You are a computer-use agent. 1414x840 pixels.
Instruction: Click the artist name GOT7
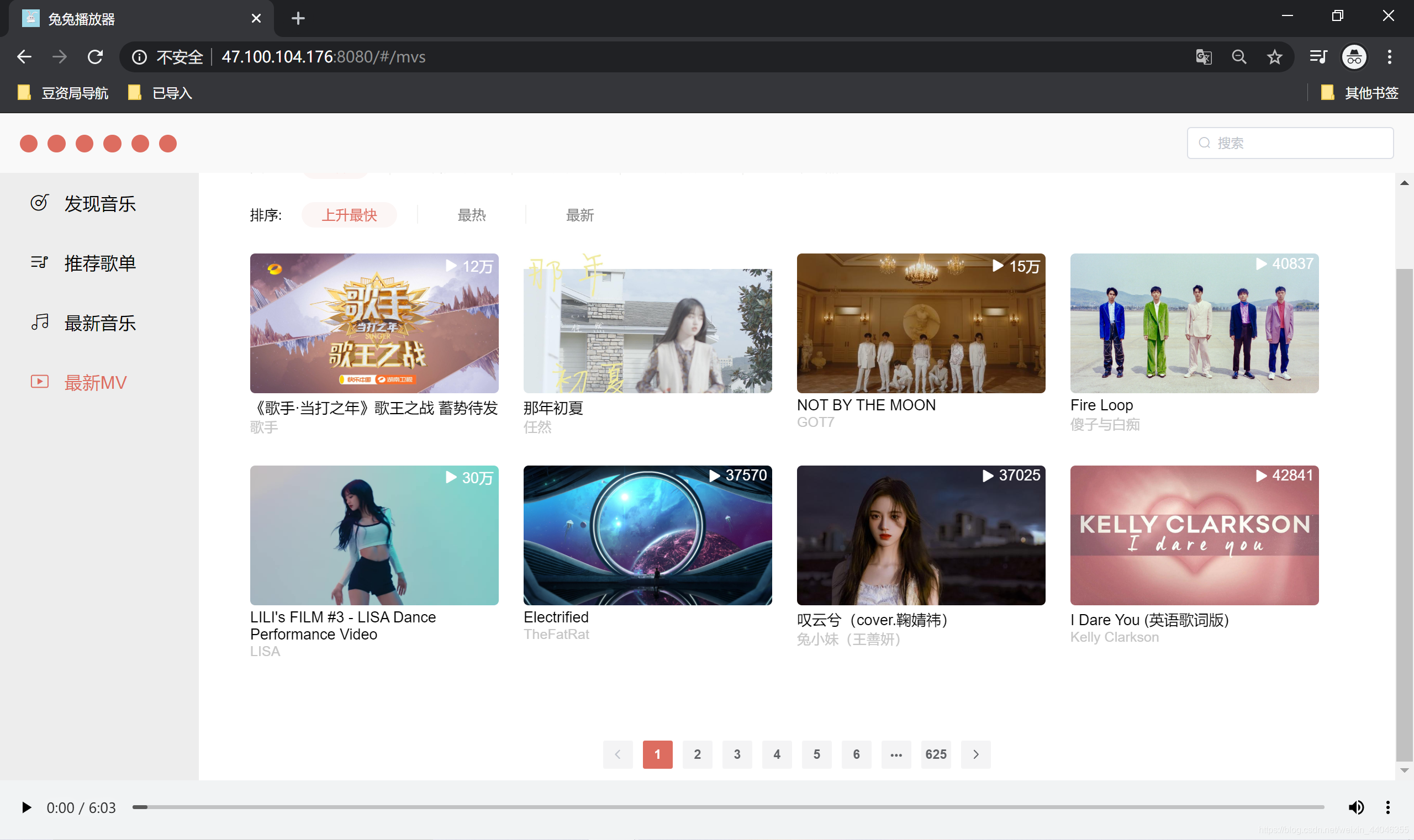coord(816,422)
